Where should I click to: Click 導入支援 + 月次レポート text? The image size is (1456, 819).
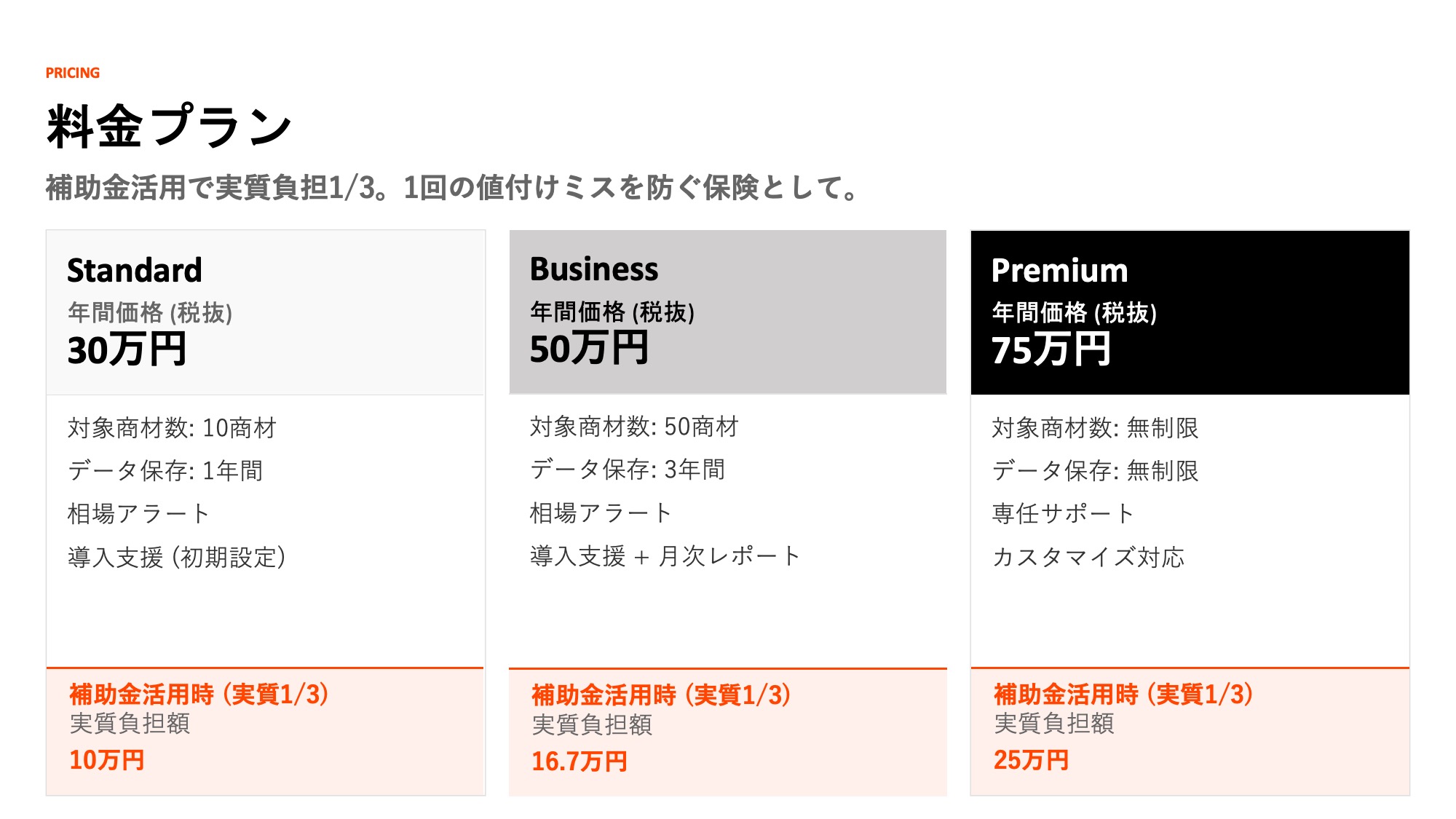tap(665, 556)
